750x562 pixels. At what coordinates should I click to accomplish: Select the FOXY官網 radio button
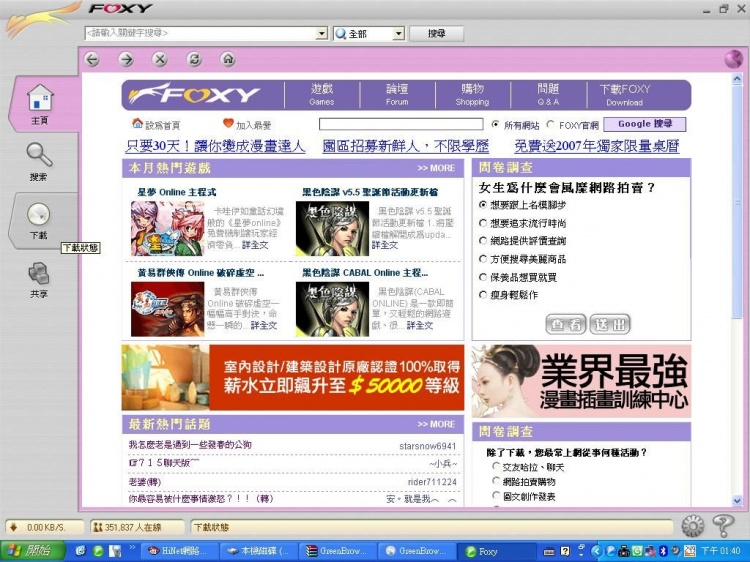pyautogui.click(x=551, y=125)
